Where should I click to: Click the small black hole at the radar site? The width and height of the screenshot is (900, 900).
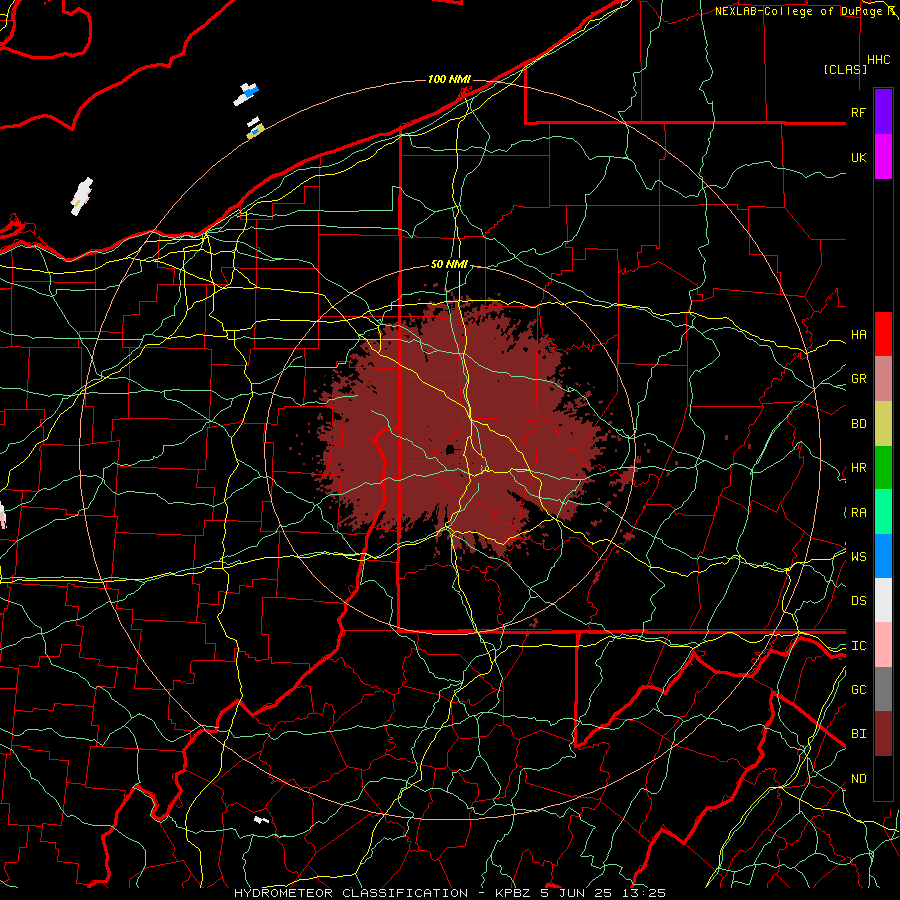point(451,449)
